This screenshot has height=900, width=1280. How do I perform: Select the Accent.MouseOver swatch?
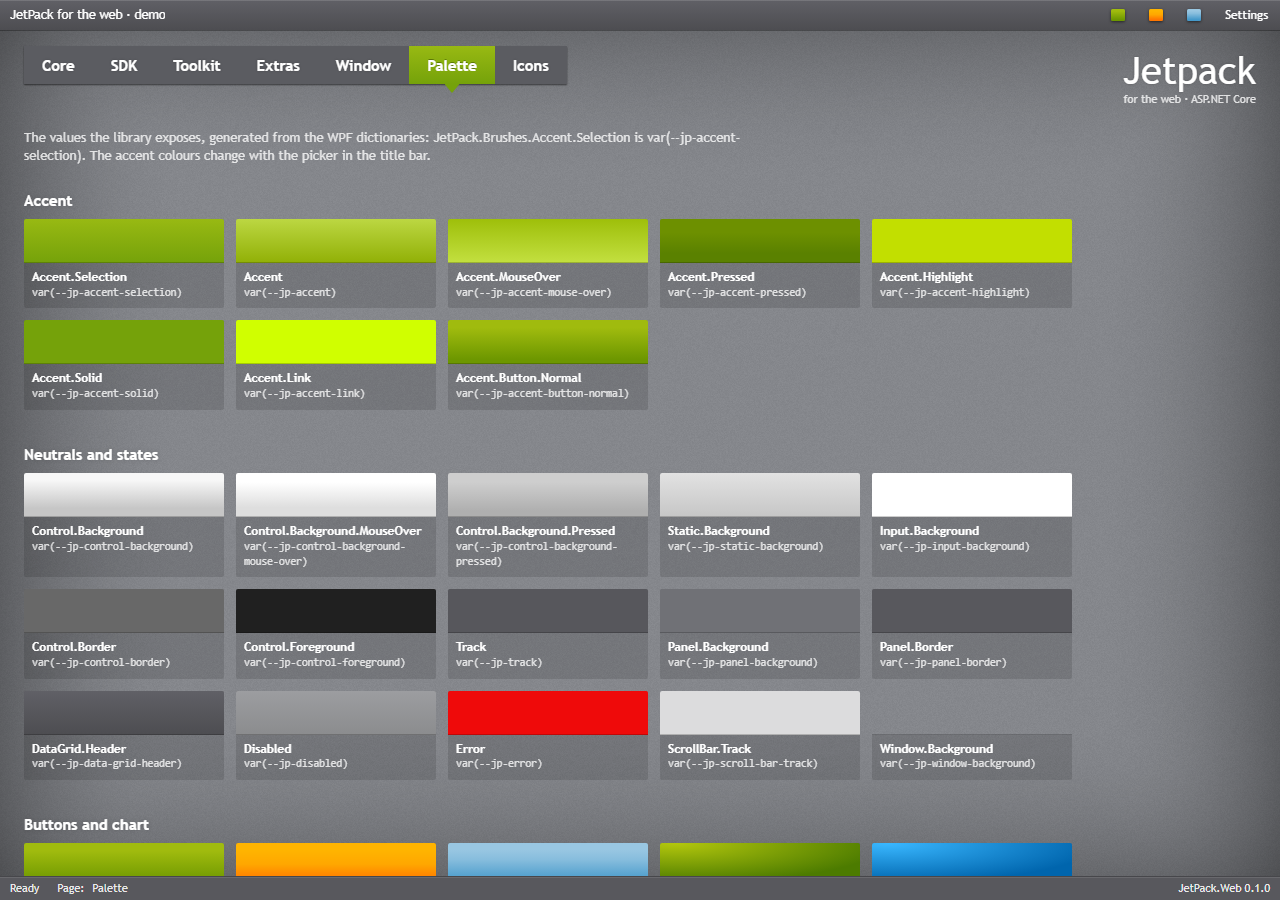pos(548,241)
